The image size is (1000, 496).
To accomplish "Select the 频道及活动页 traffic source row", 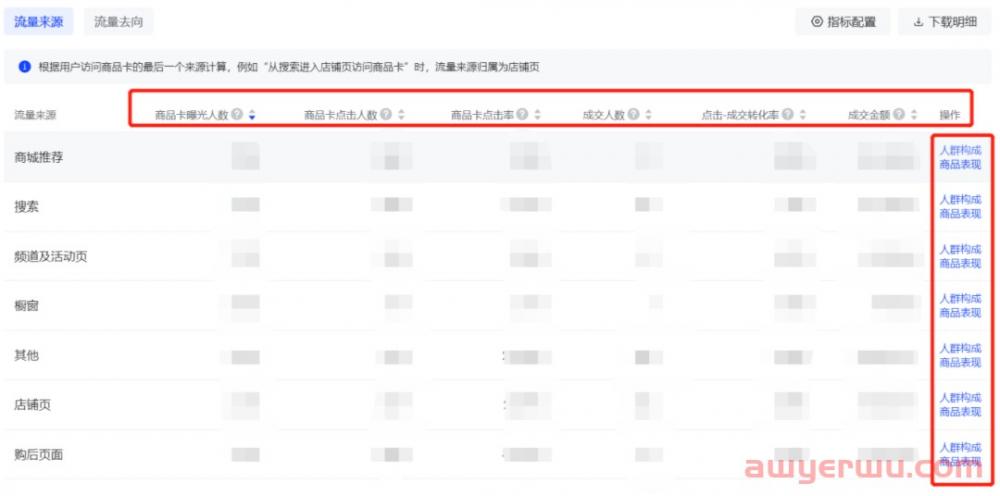I will tap(51, 257).
